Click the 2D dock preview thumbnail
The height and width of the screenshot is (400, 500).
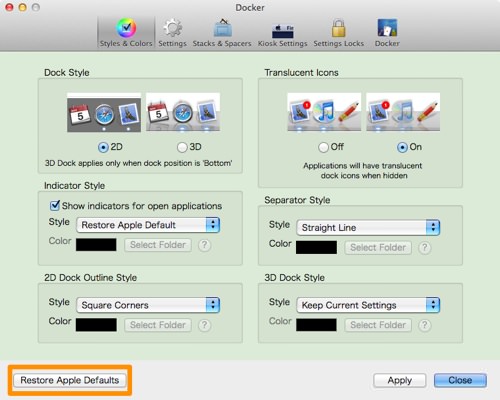pos(104,112)
